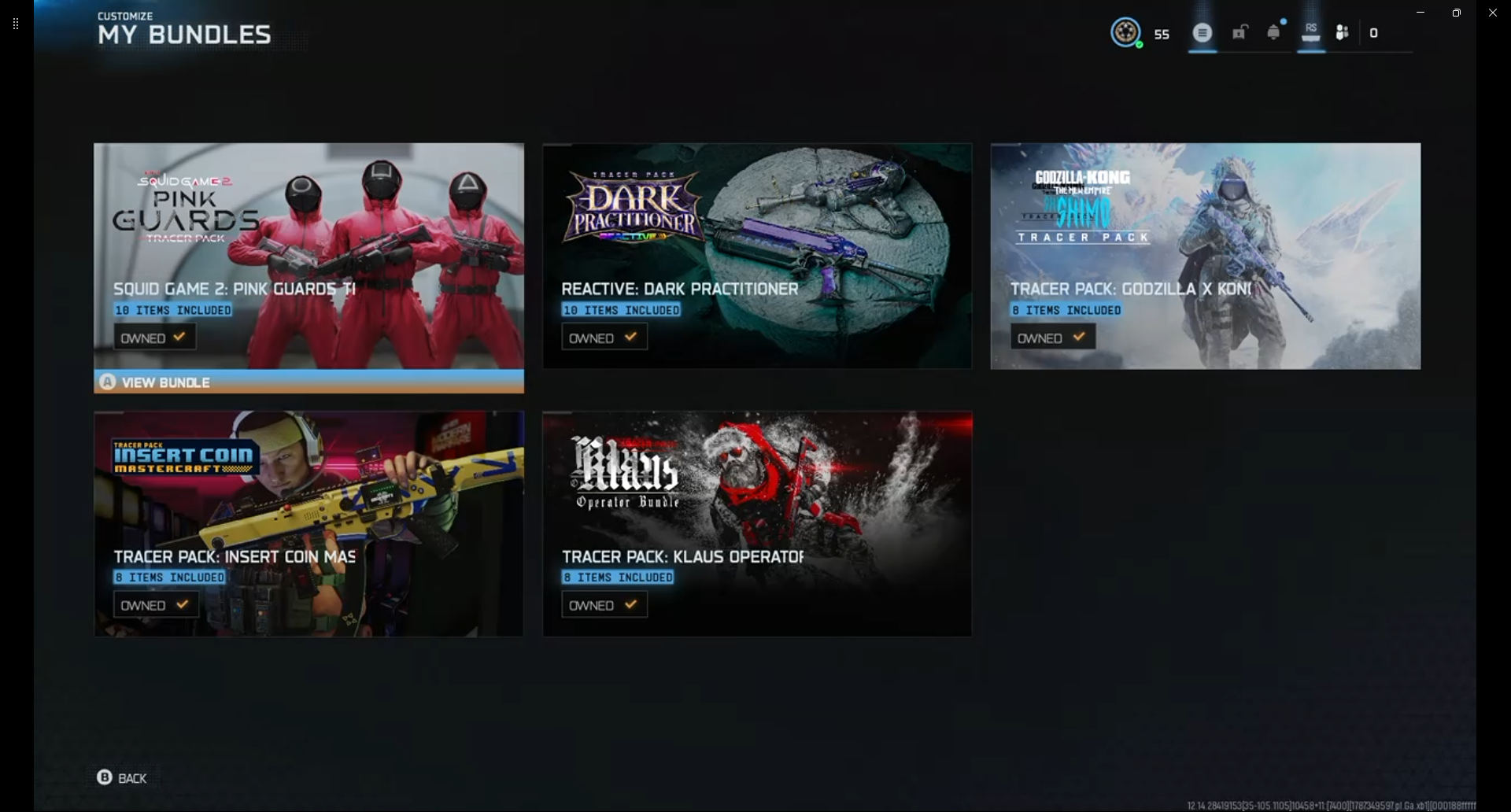Image resolution: width=1511 pixels, height=812 pixels.
Task: View the Squid Game 2 Pink Guards bundle
Action: click(x=308, y=382)
